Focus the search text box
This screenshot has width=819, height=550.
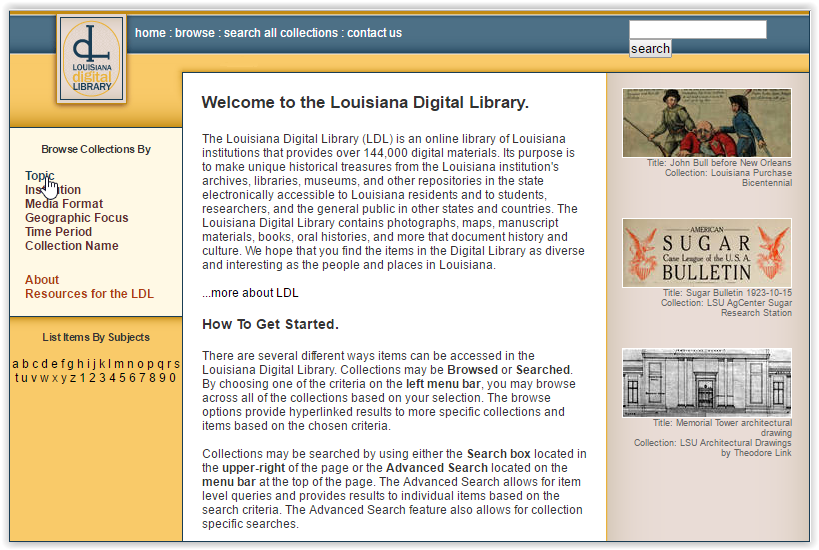698,30
